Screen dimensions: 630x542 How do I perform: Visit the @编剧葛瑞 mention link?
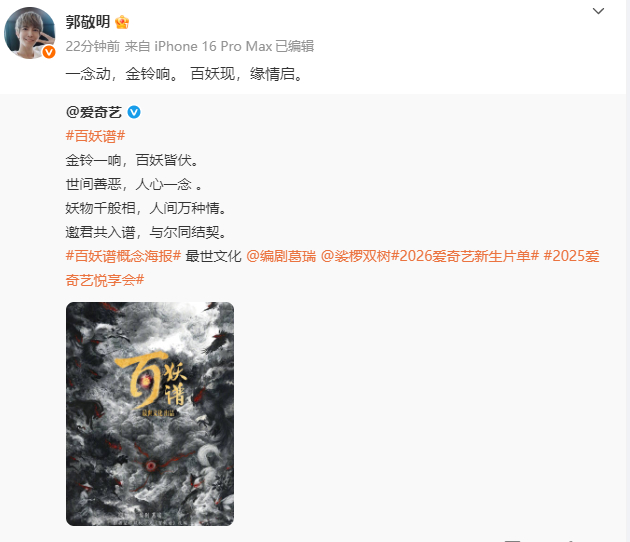[x=281, y=256]
